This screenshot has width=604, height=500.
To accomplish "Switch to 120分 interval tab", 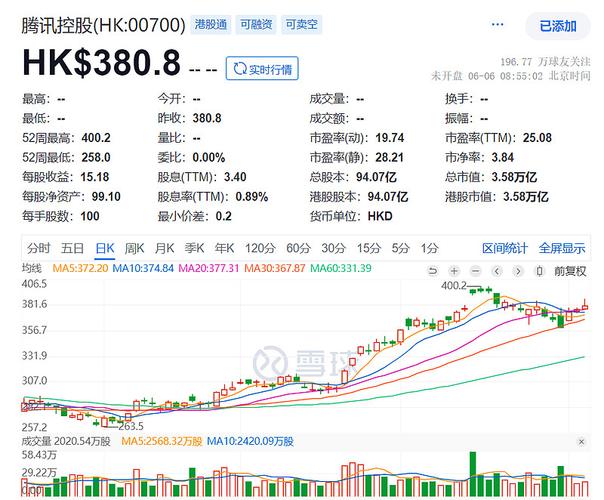I will tap(260, 248).
